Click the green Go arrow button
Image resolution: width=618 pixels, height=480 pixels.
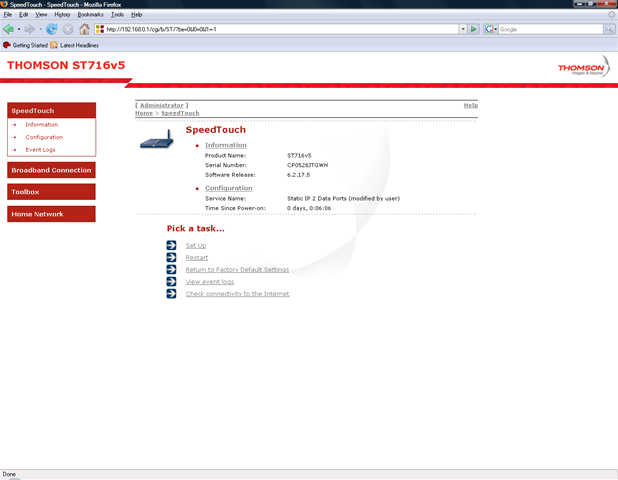(x=474, y=29)
